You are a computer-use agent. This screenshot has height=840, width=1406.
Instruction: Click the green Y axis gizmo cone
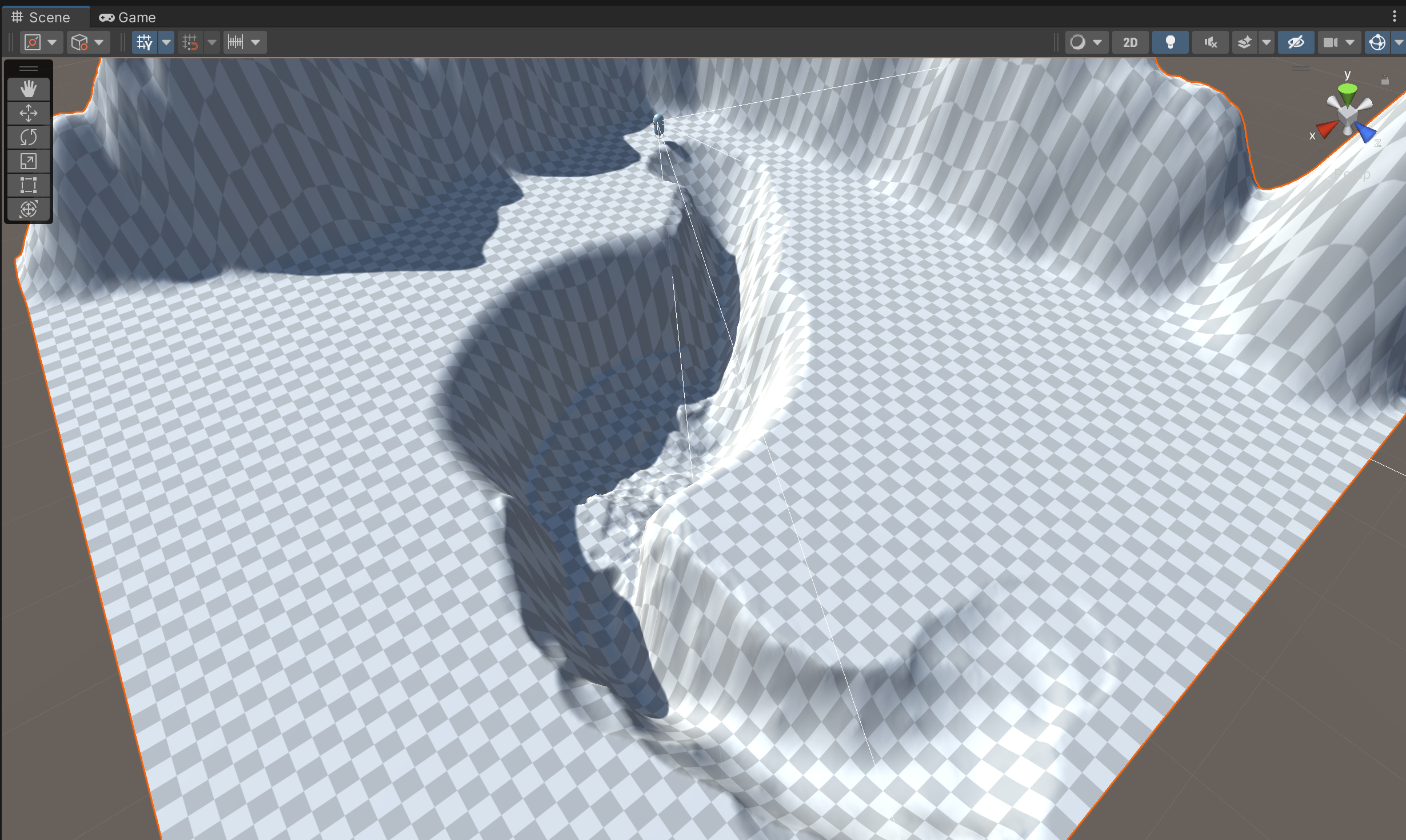point(1347,91)
